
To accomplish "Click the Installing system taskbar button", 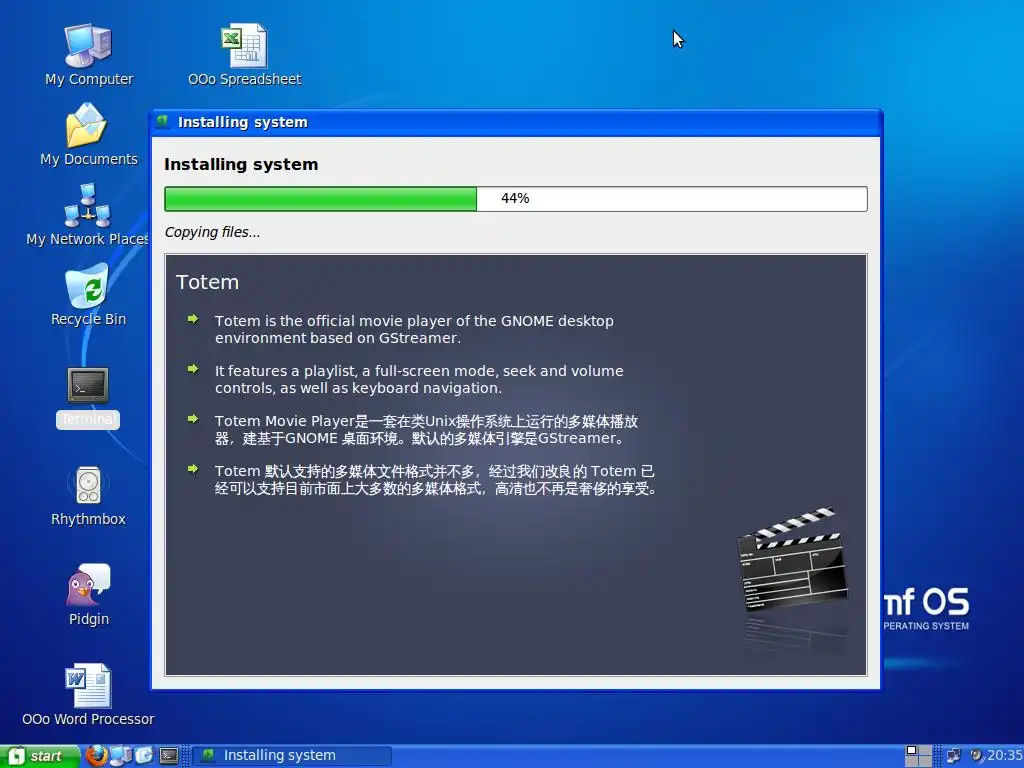I will click(x=292, y=756).
